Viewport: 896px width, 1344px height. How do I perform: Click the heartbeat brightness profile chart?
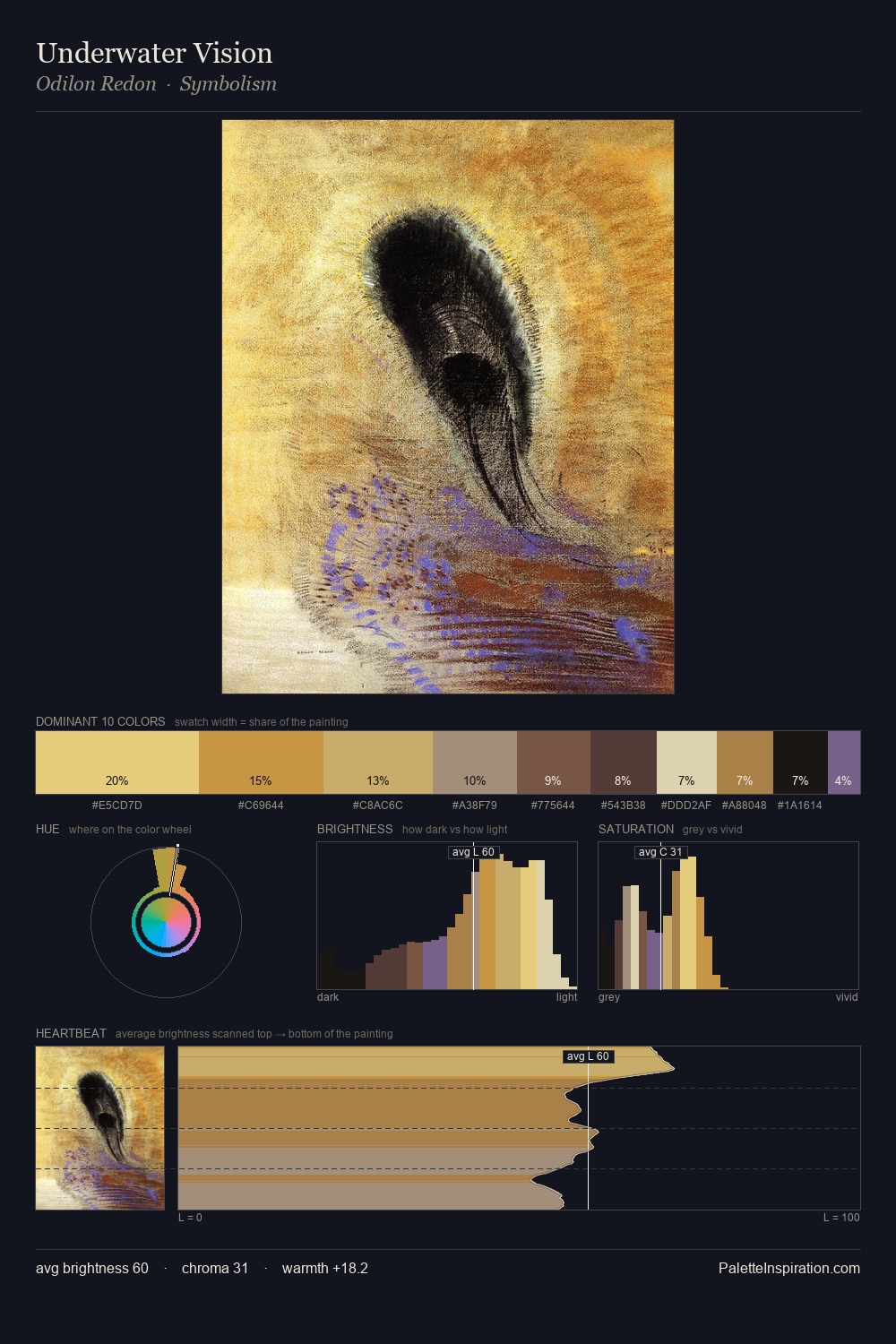(520, 1128)
